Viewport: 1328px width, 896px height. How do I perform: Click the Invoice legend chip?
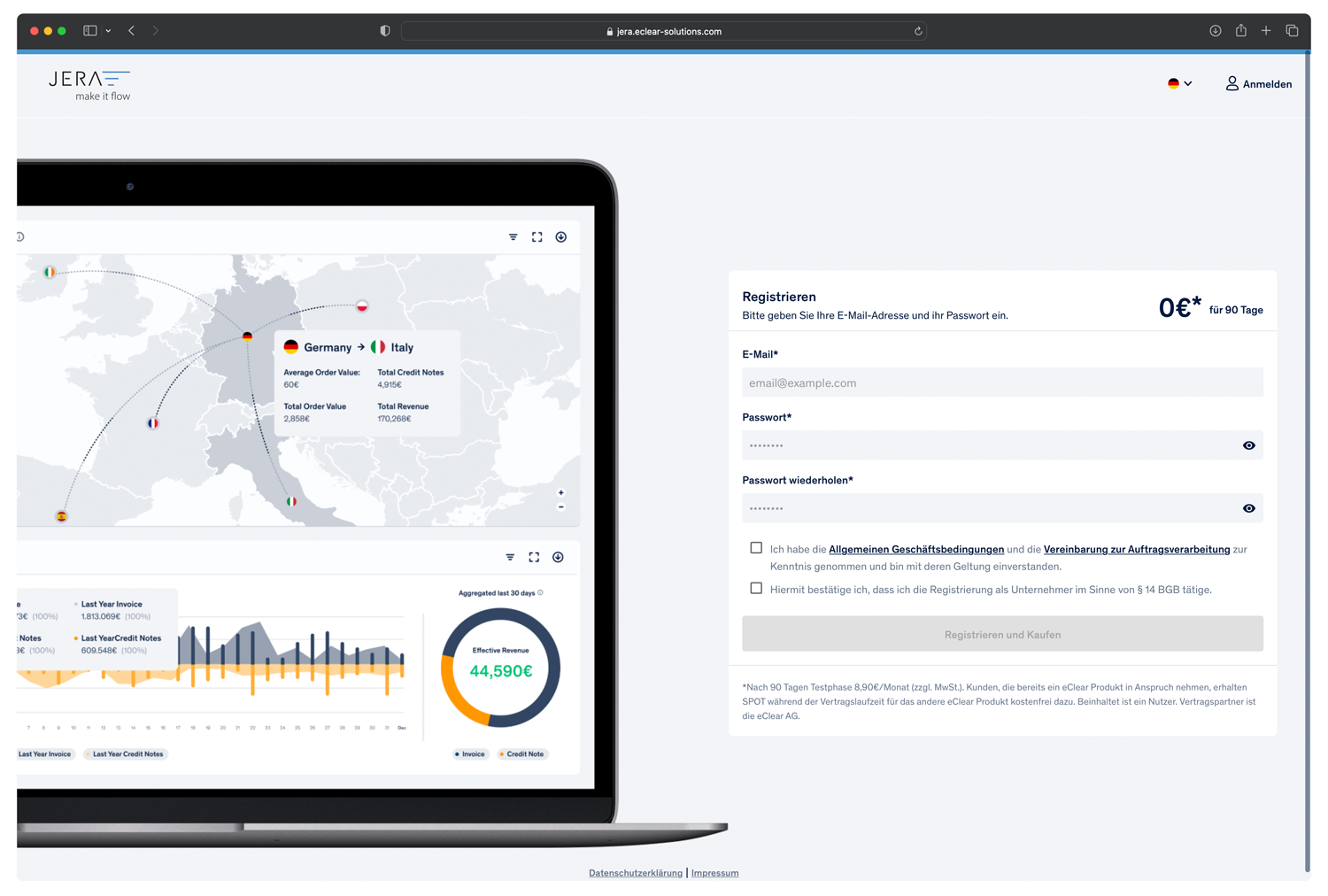(x=470, y=754)
